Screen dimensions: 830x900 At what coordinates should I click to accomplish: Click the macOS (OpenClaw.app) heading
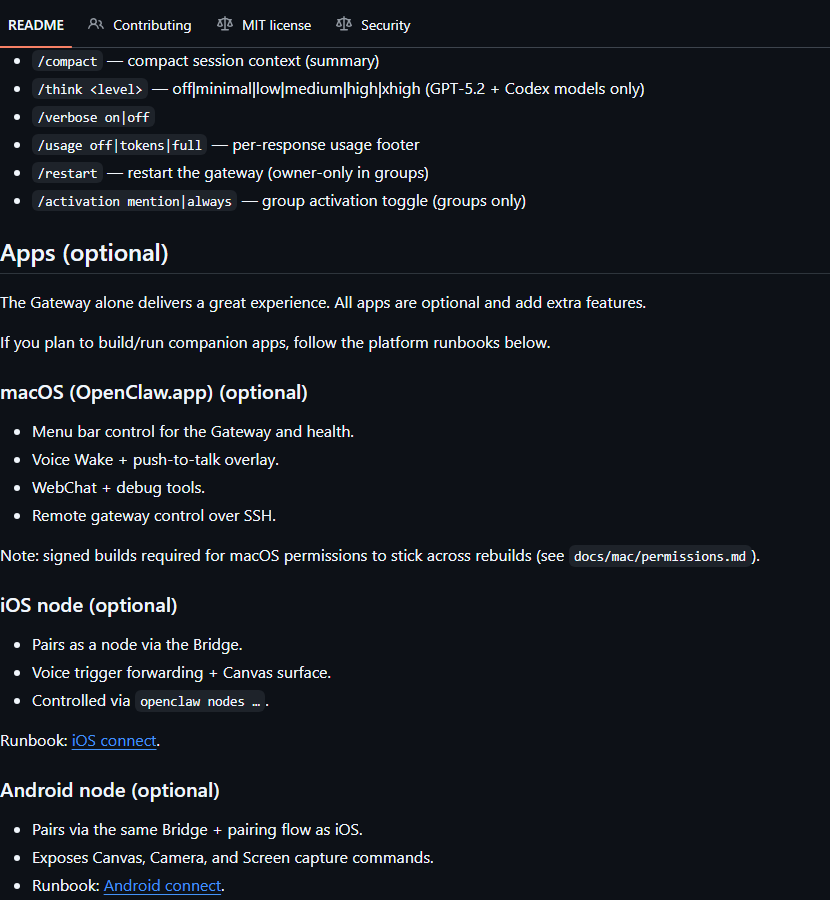(x=153, y=392)
